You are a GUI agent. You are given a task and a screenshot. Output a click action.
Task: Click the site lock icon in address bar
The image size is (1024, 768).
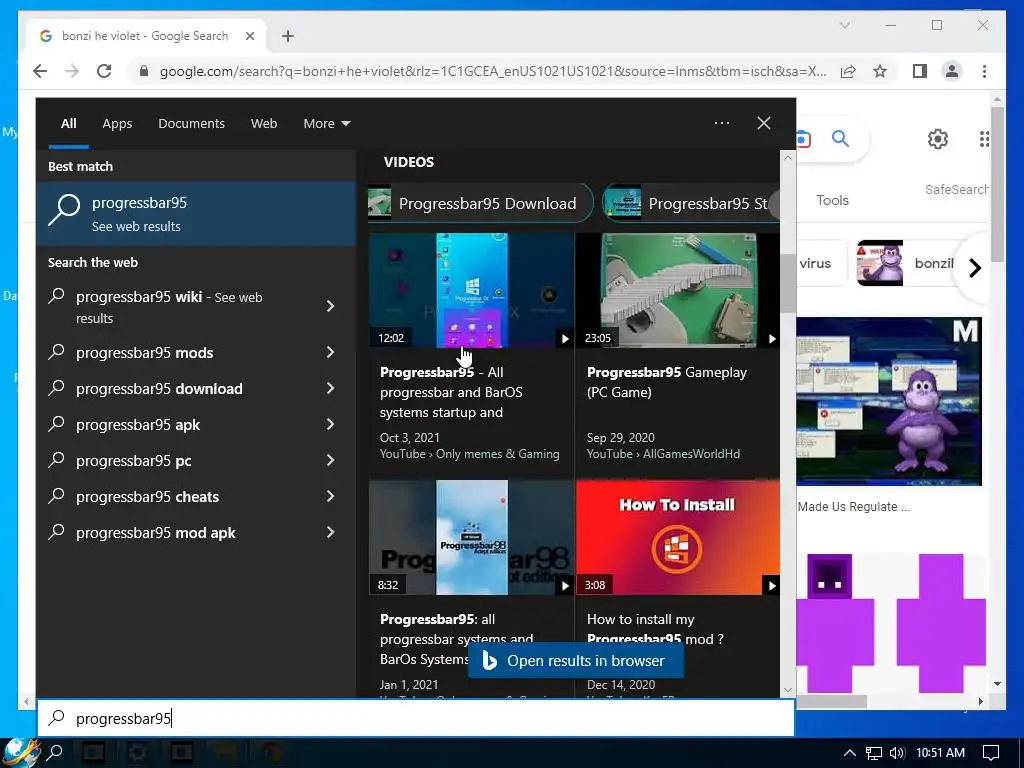point(144,71)
